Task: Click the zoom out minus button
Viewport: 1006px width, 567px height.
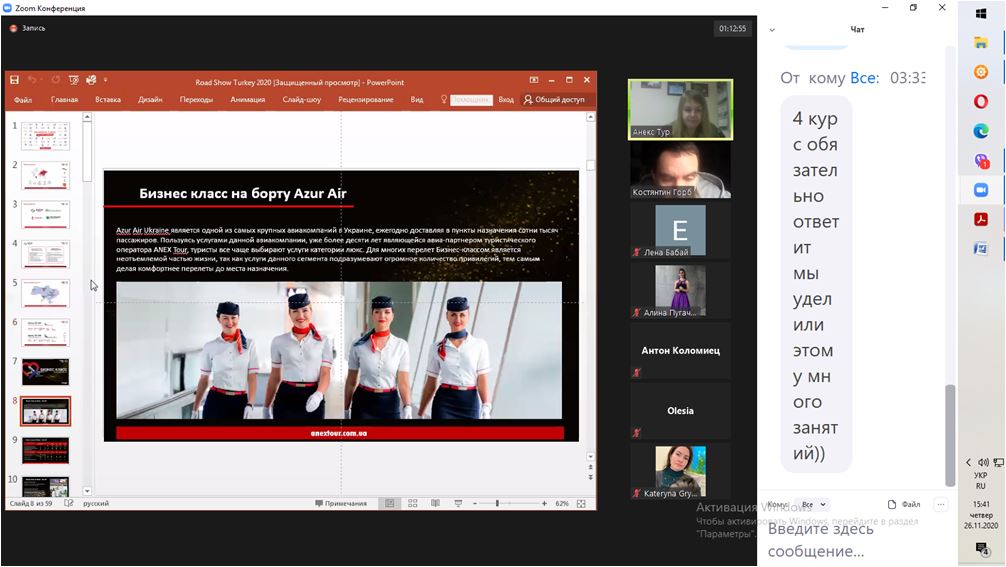Action: coord(475,504)
